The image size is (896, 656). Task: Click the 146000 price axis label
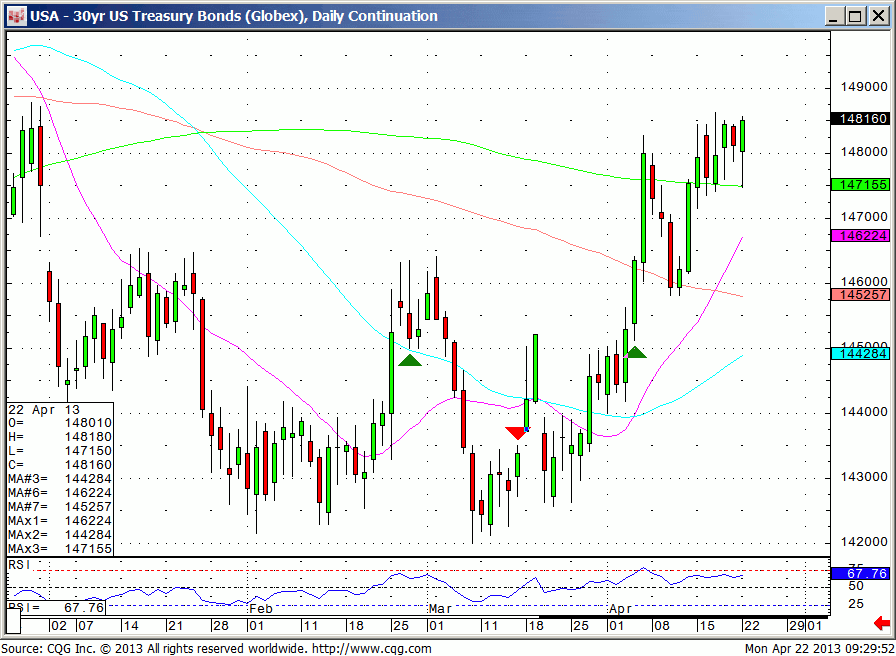(864, 282)
